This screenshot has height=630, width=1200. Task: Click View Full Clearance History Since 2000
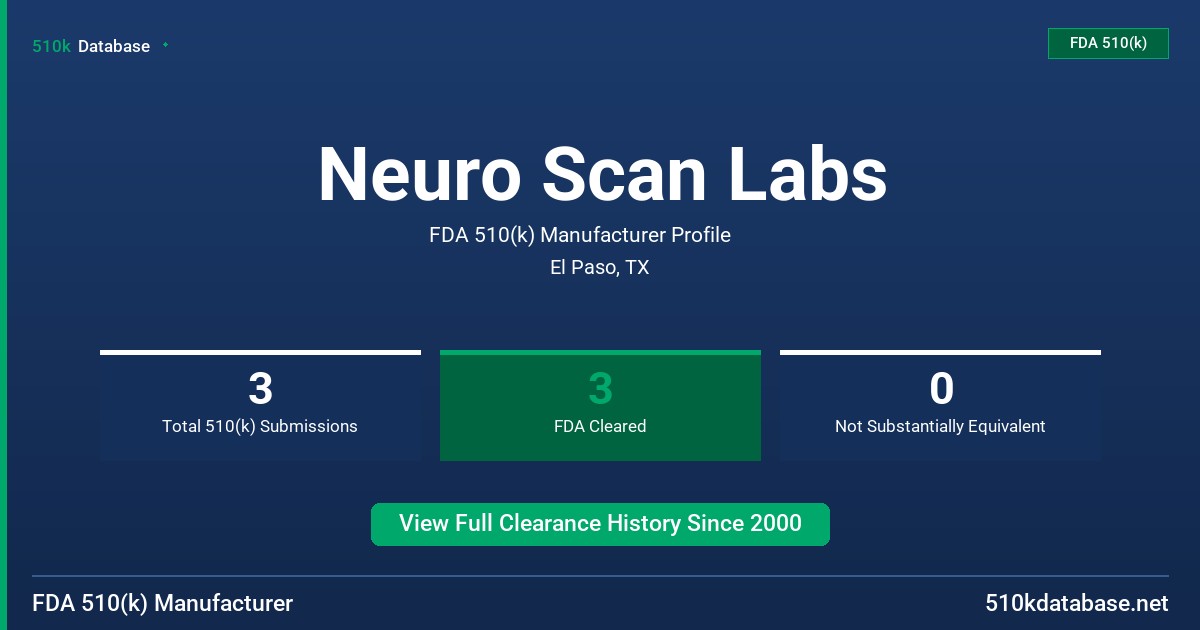pyautogui.click(x=600, y=524)
